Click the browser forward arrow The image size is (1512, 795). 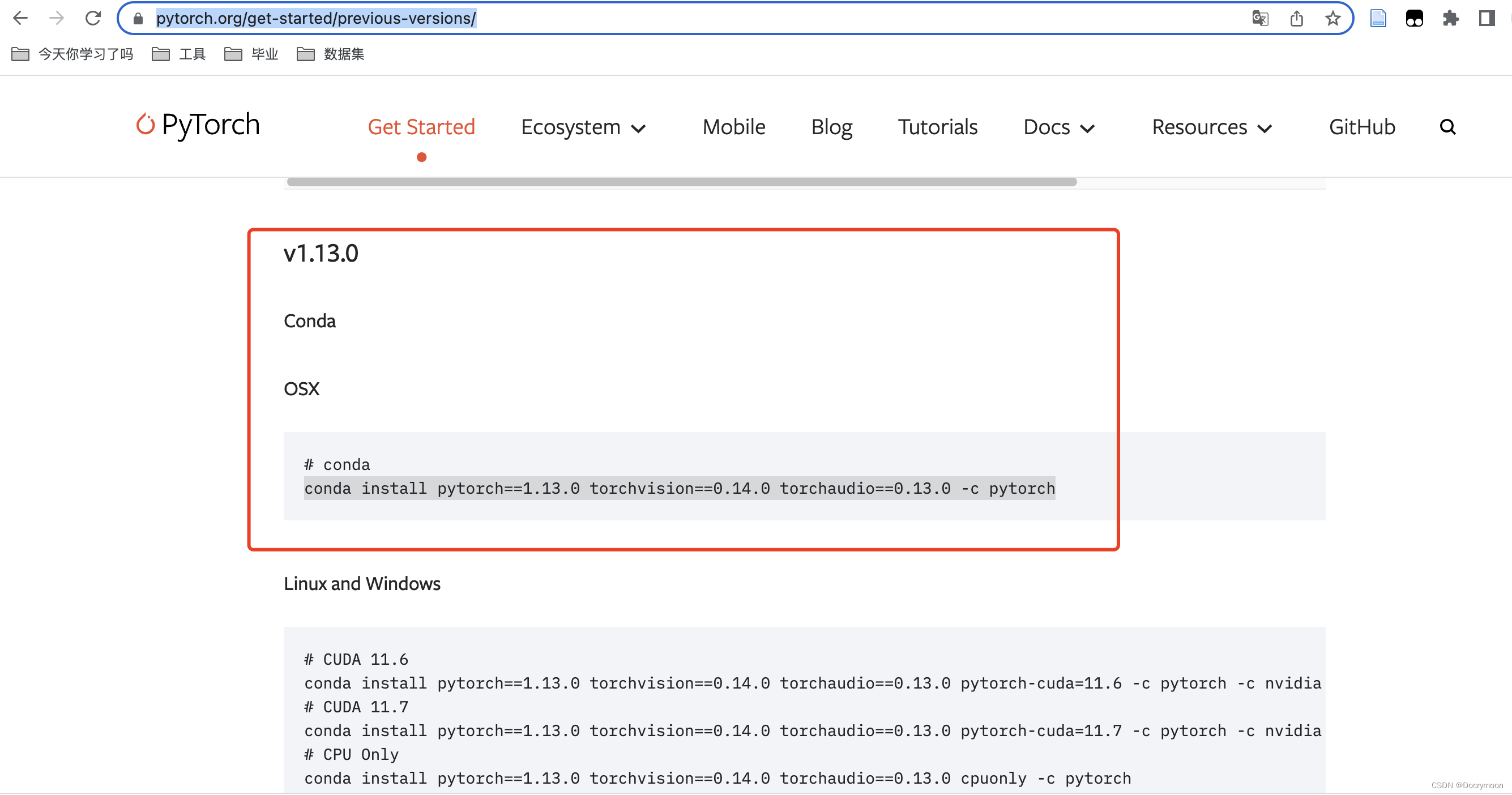coord(57,18)
